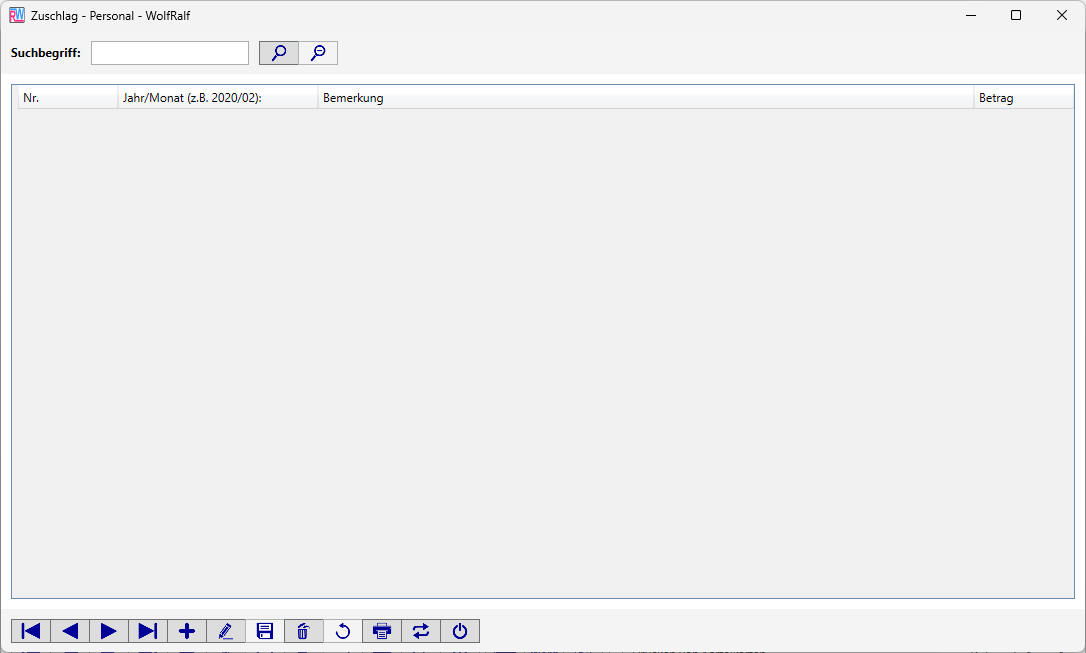
Task: Print the list with printer icon
Action: pos(382,631)
